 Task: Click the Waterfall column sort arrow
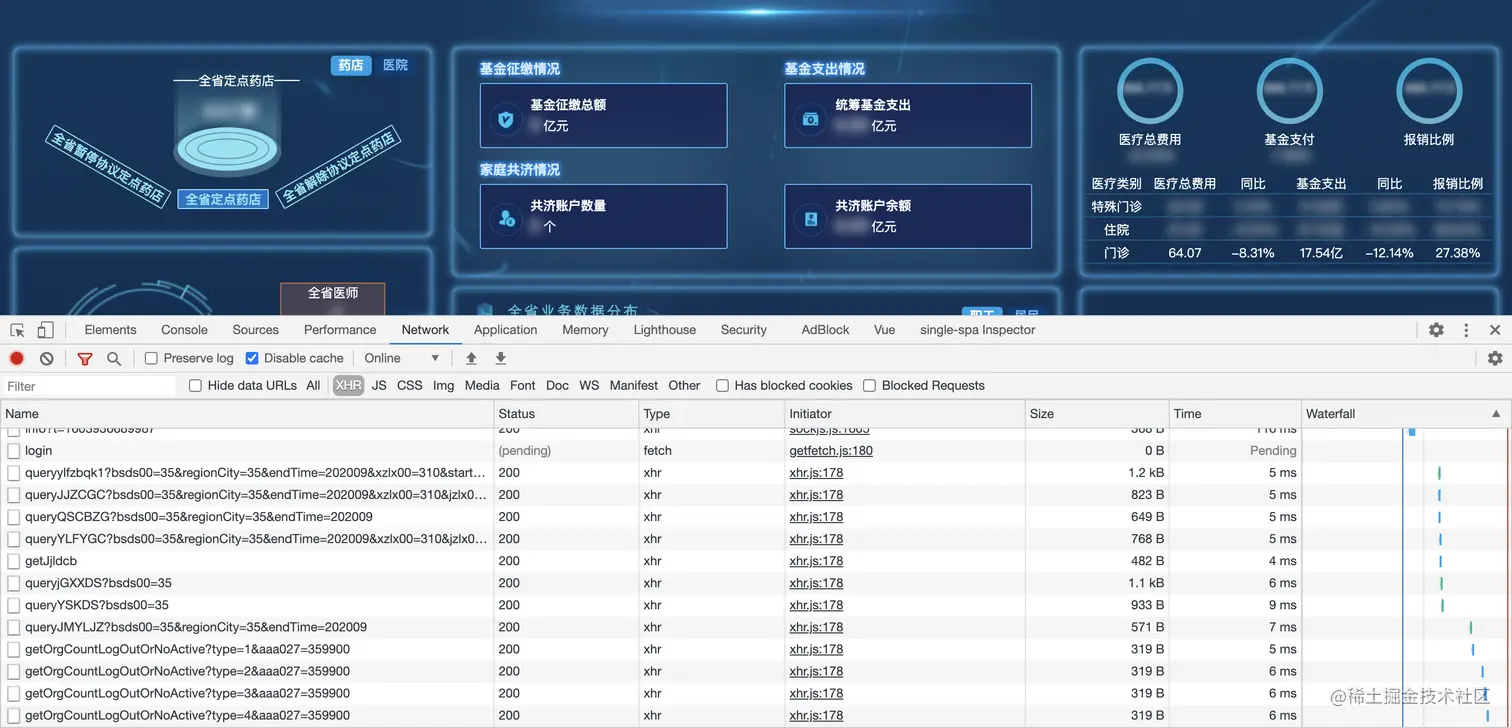(1496, 414)
